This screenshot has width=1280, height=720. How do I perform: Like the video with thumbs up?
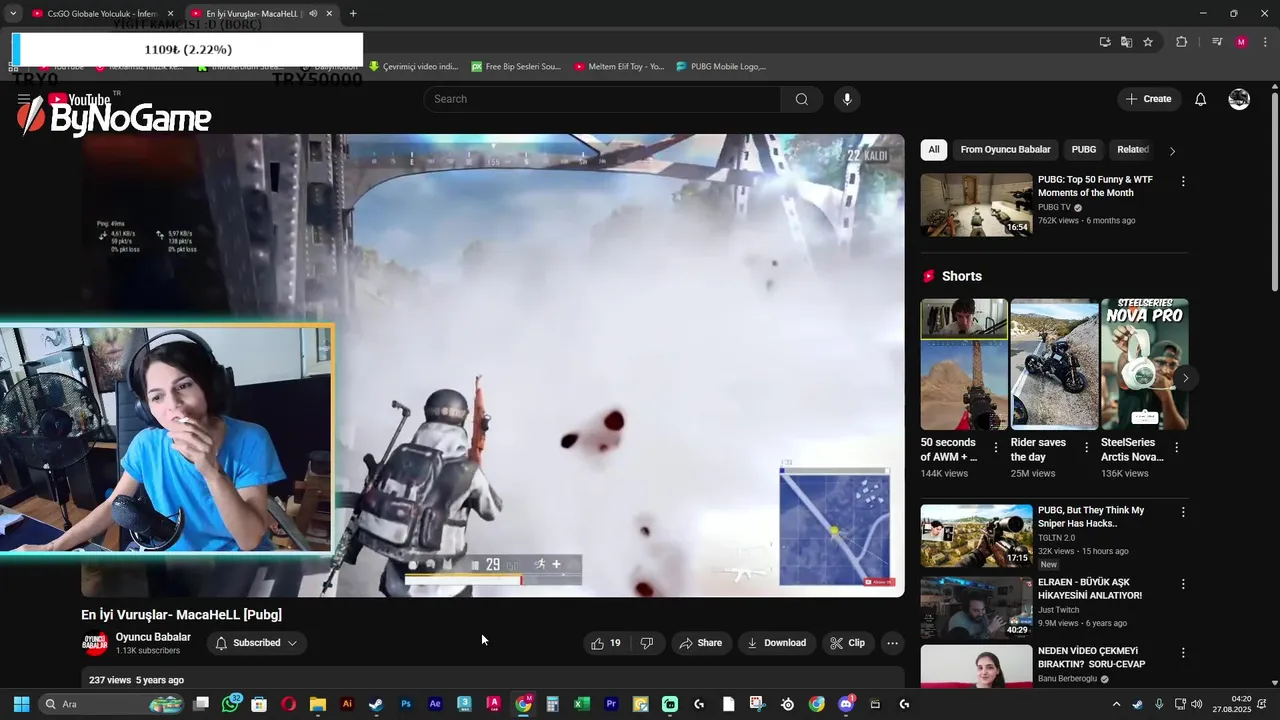(x=606, y=643)
